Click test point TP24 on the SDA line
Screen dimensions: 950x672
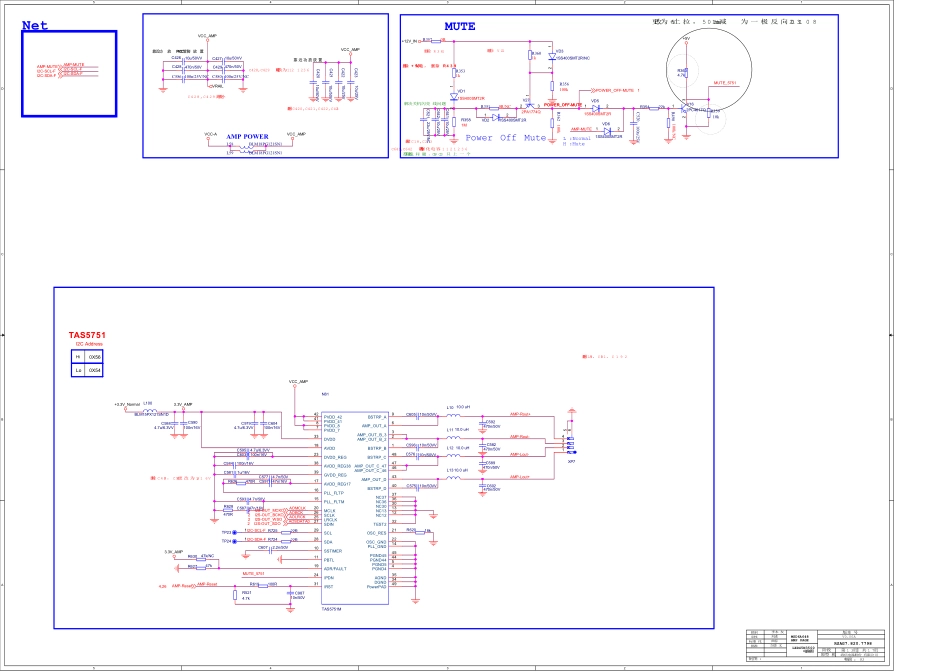point(234,541)
